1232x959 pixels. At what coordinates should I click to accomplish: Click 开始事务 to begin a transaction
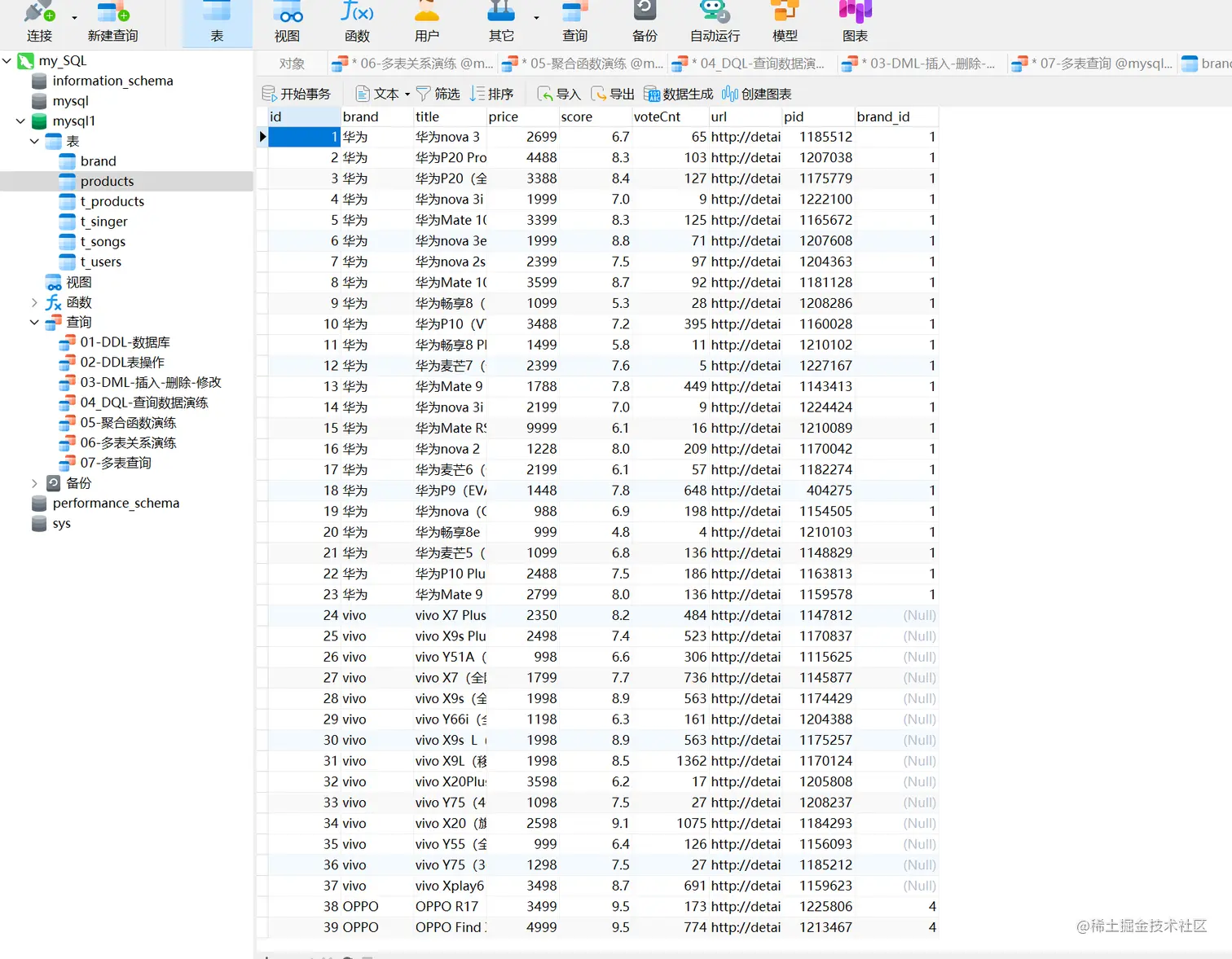point(297,94)
